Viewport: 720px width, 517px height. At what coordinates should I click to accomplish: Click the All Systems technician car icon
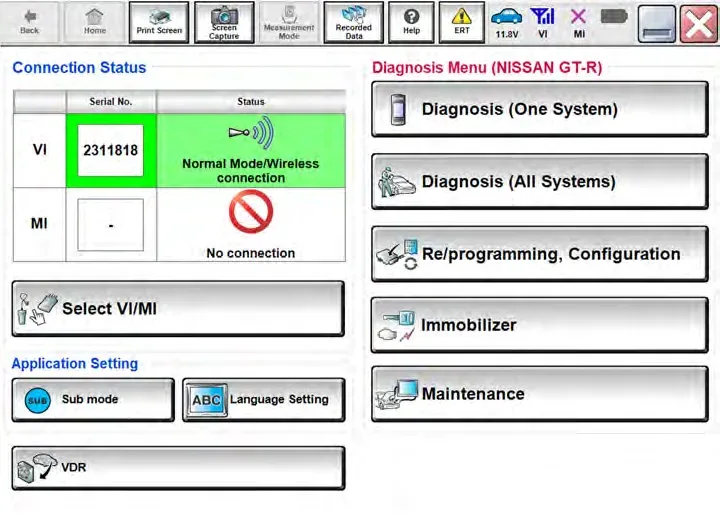tap(396, 182)
